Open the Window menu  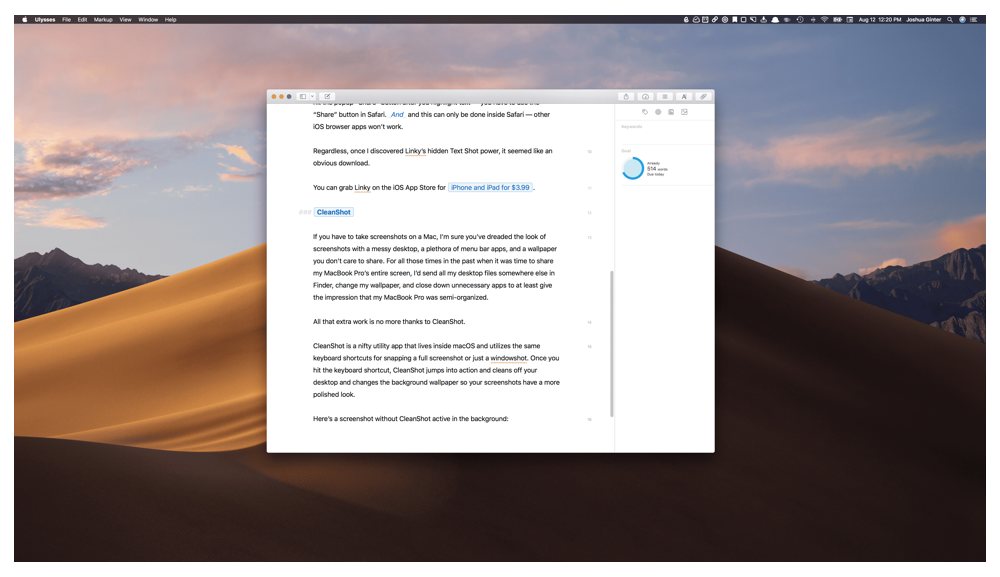148,20
